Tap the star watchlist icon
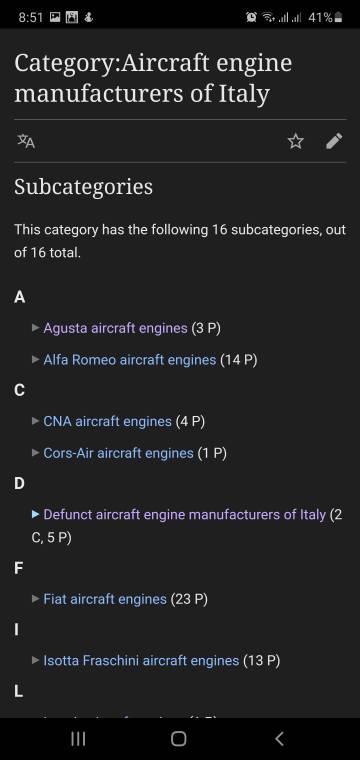The height and width of the screenshot is (760, 360). click(x=296, y=142)
